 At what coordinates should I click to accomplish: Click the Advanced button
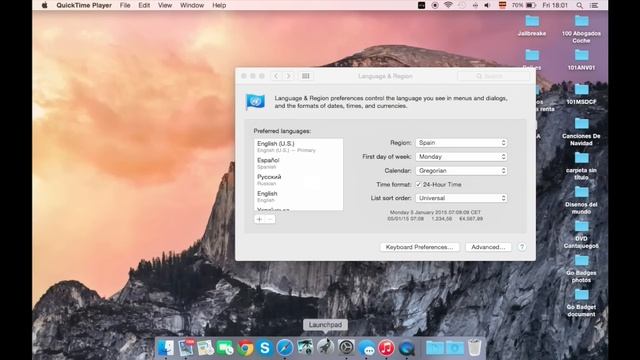(x=488, y=247)
